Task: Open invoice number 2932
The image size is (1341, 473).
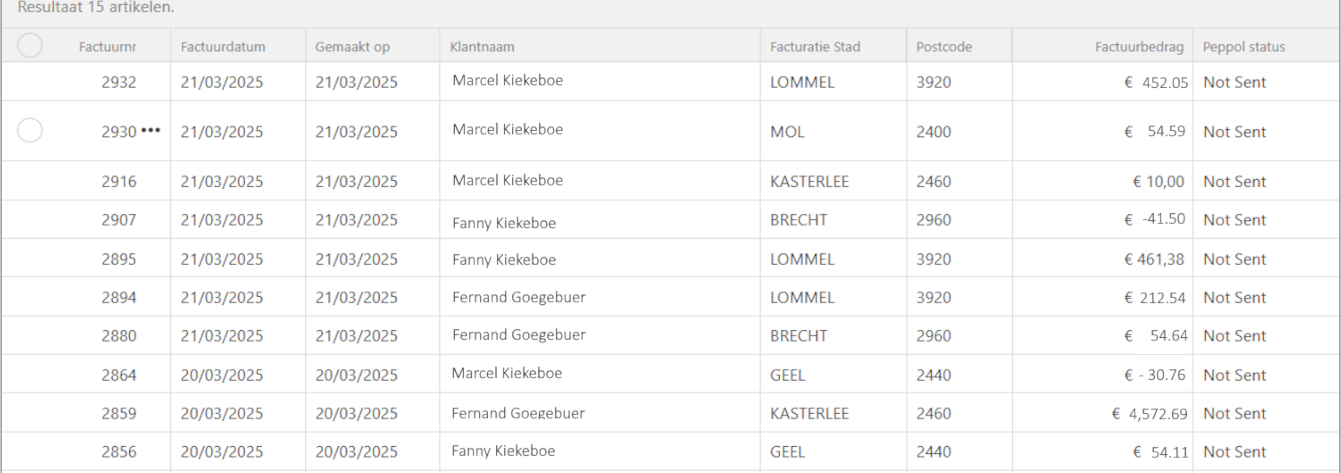Action: 118,82
